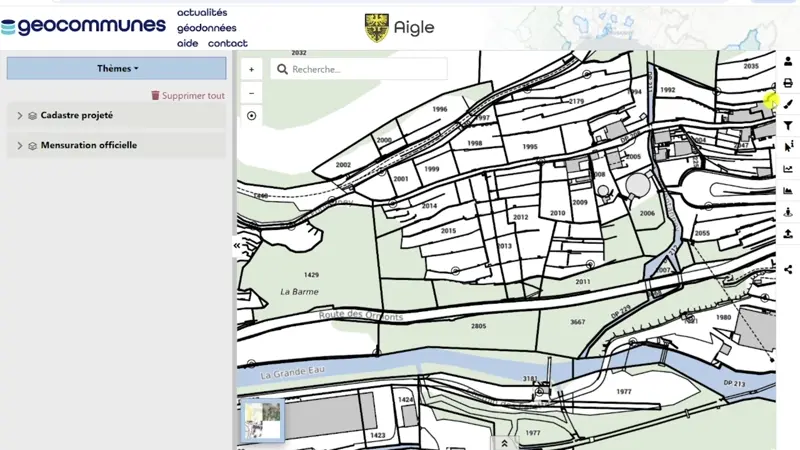800x450 pixels.
Task: Open the contact menu link
Action: [228, 43]
